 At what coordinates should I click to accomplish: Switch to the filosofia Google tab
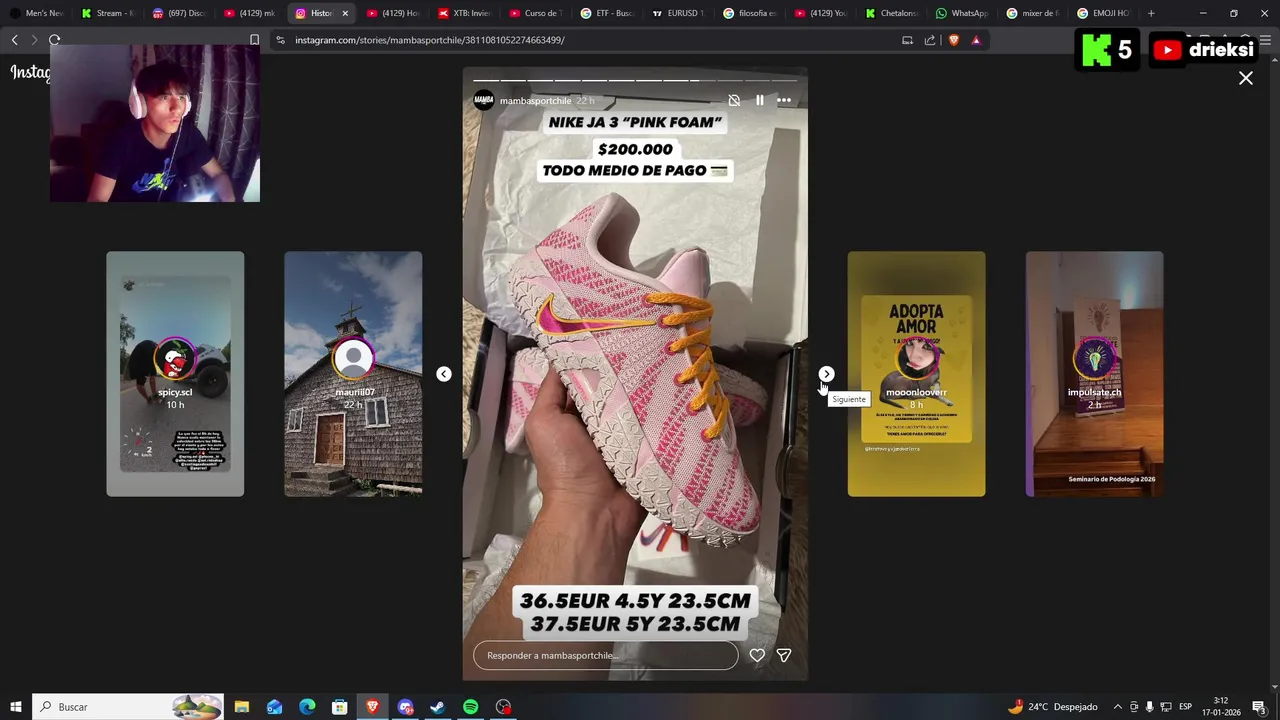pyautogui.click(x=749, y=13)
